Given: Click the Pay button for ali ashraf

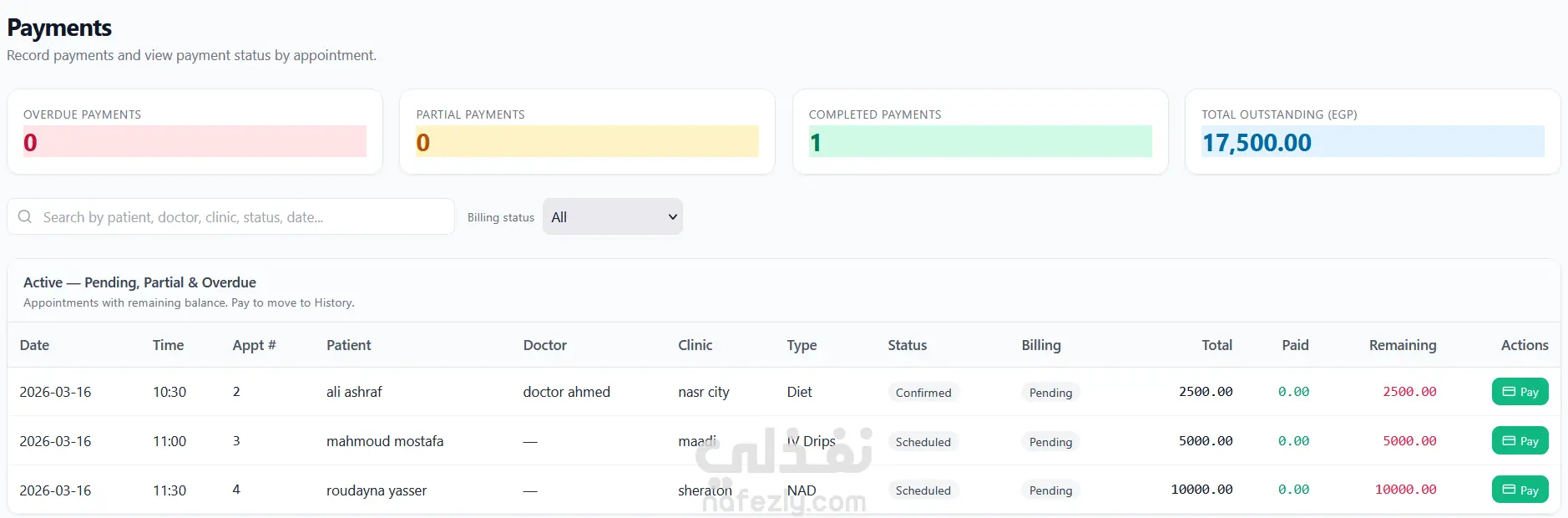Looking at the screenshot, I should click(x=1520, y=392).
